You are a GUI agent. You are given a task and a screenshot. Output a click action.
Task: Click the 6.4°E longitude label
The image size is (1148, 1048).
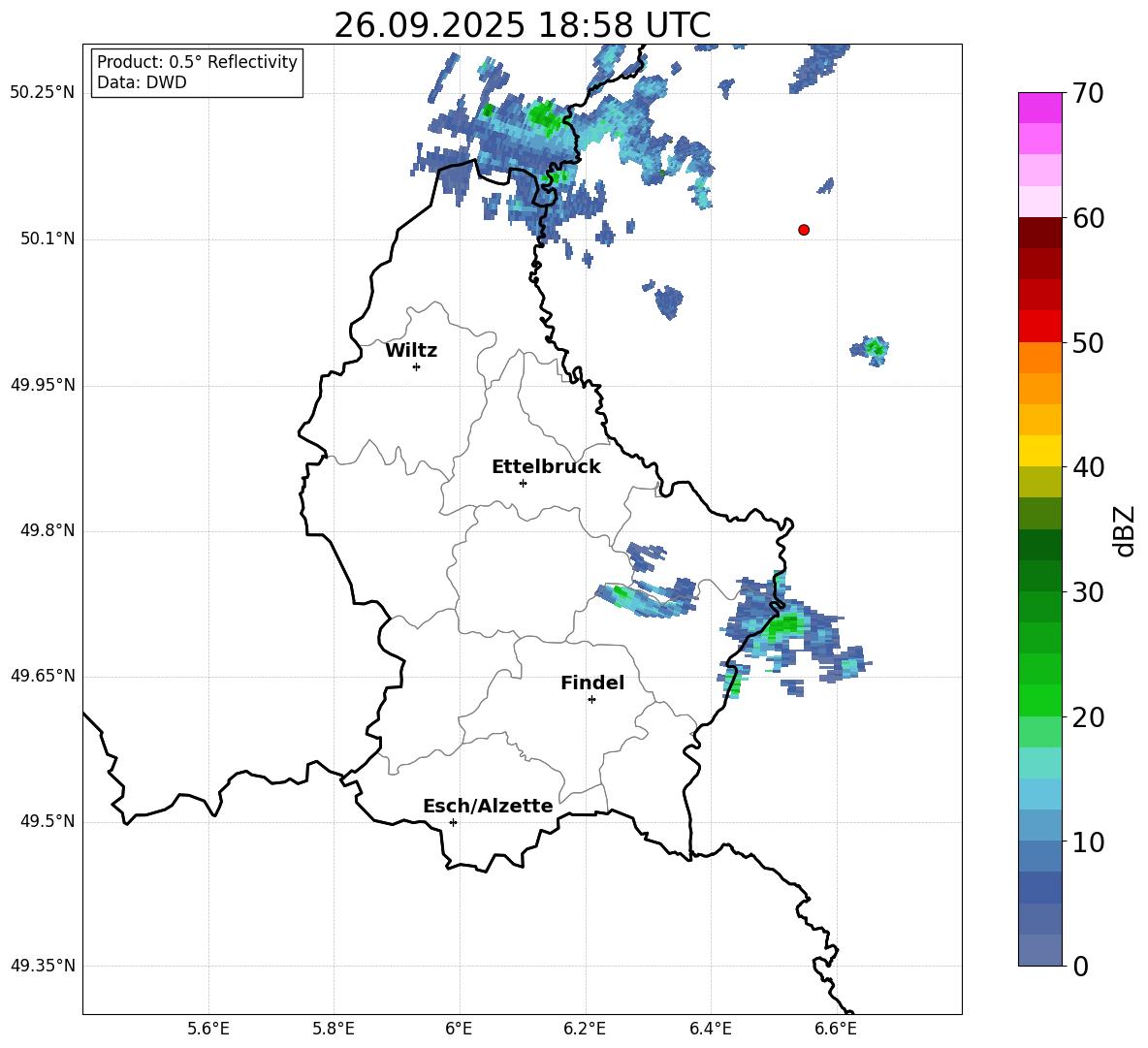(x=710, y=1029)
